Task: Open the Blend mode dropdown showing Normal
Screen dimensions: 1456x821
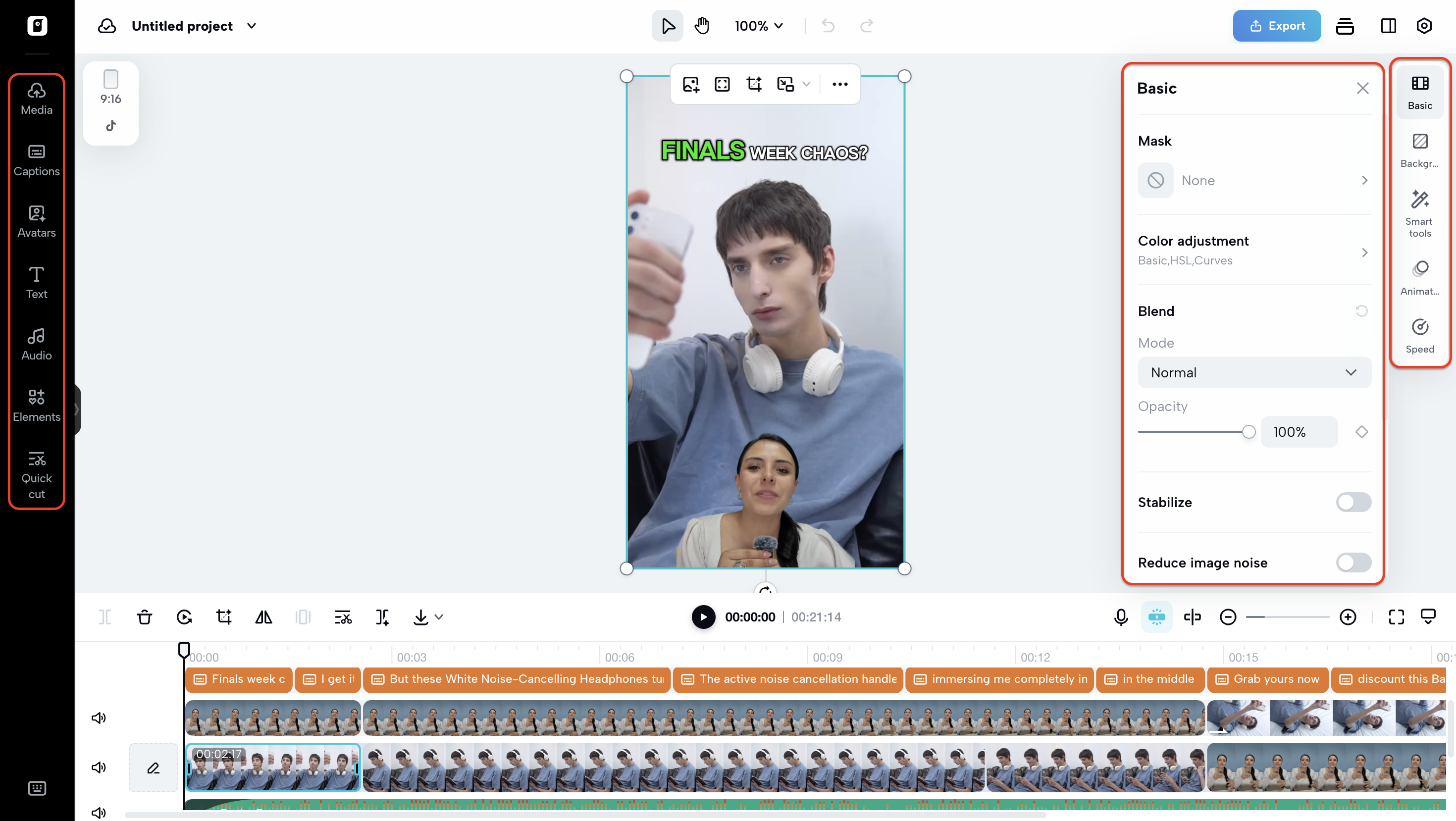Action: point(1253,372)
